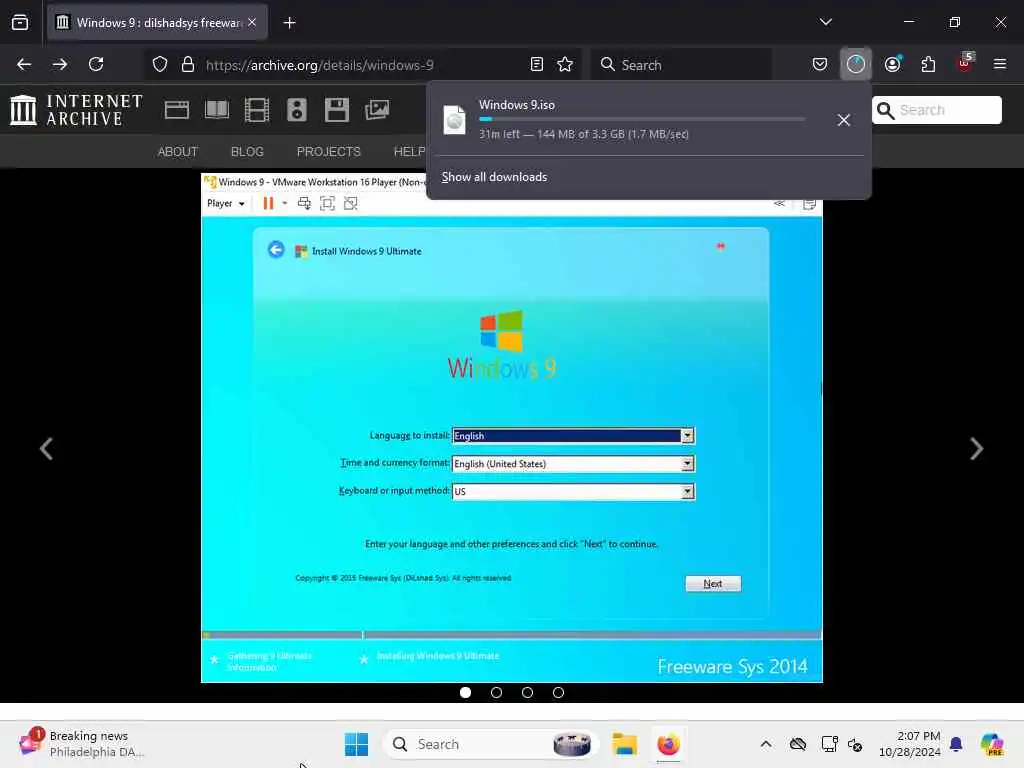Click the download file icon
The image size is (1024, 768).
455,120
